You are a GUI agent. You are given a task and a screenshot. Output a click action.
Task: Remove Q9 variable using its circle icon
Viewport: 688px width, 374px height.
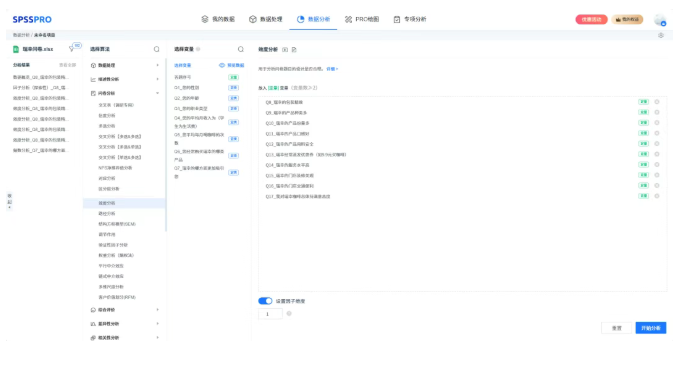tap(657, 112)
